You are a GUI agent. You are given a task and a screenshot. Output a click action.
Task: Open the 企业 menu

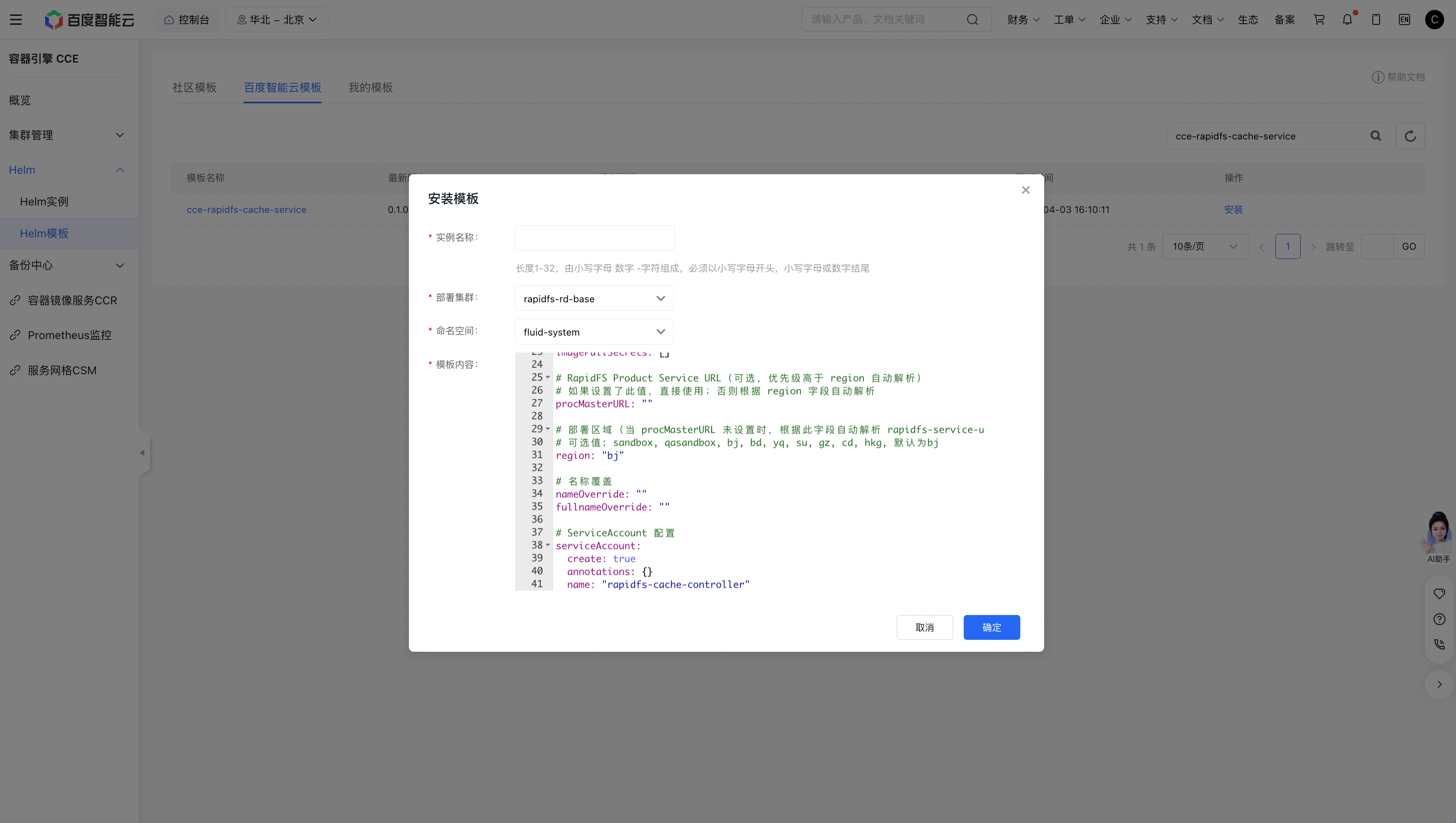click(1116, 20)
